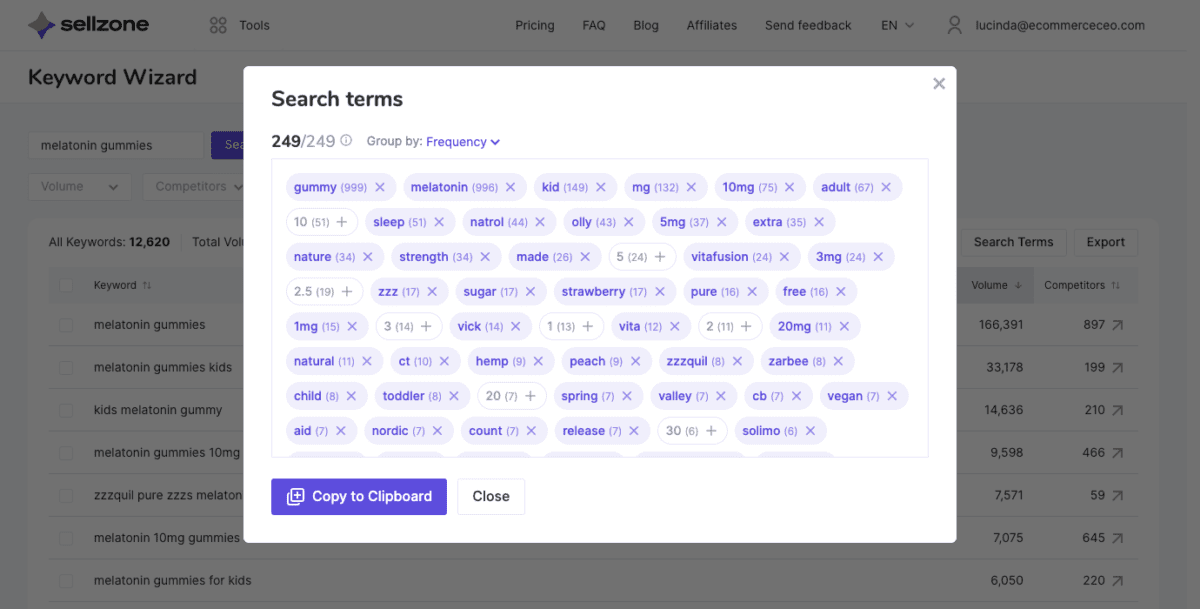Click Copy to Clipboard button
This screenshot has height=609, width=1200.
(x=359, y=496)
